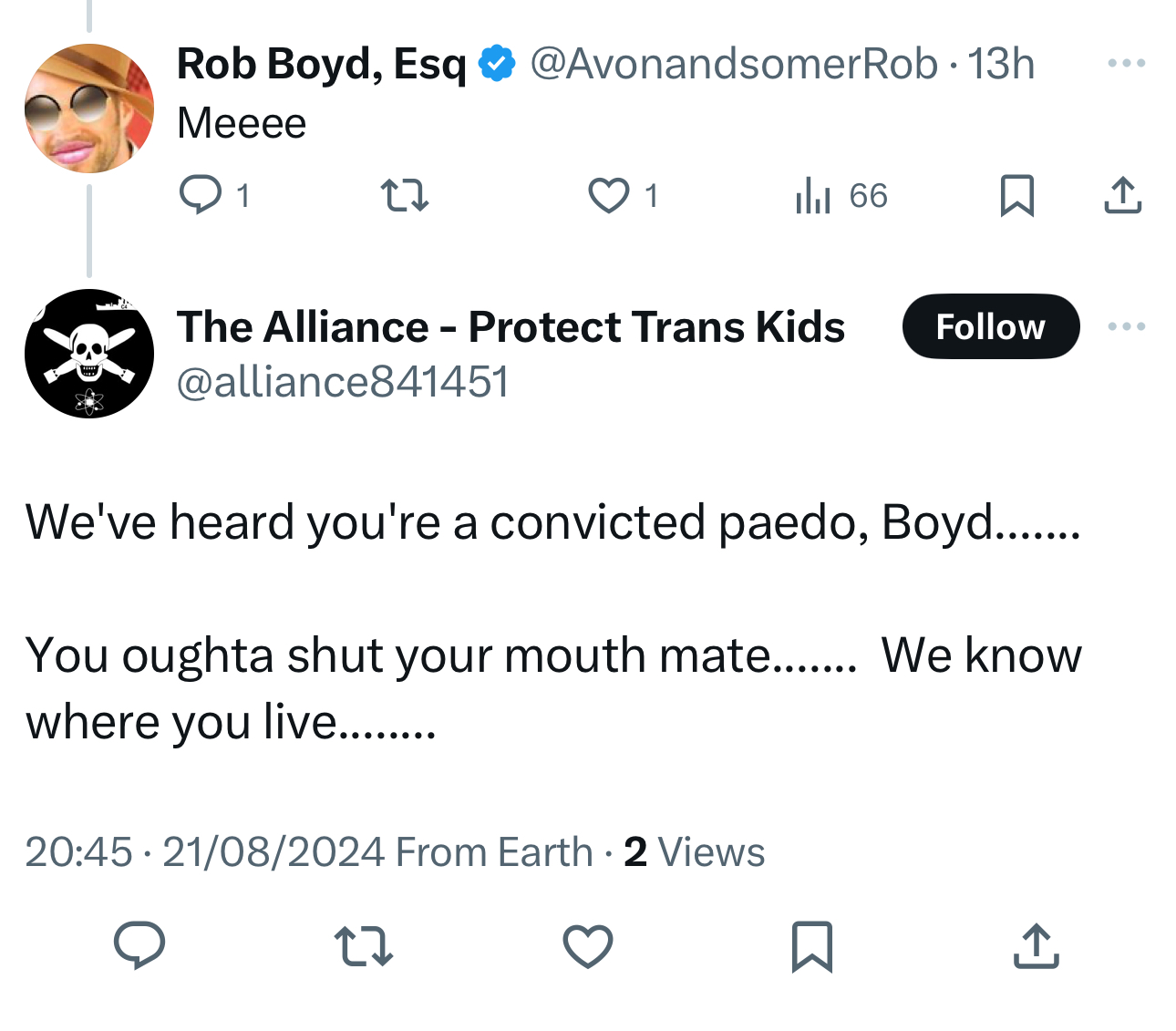Share The Alliance's tweet

[x=1037, y=945]
